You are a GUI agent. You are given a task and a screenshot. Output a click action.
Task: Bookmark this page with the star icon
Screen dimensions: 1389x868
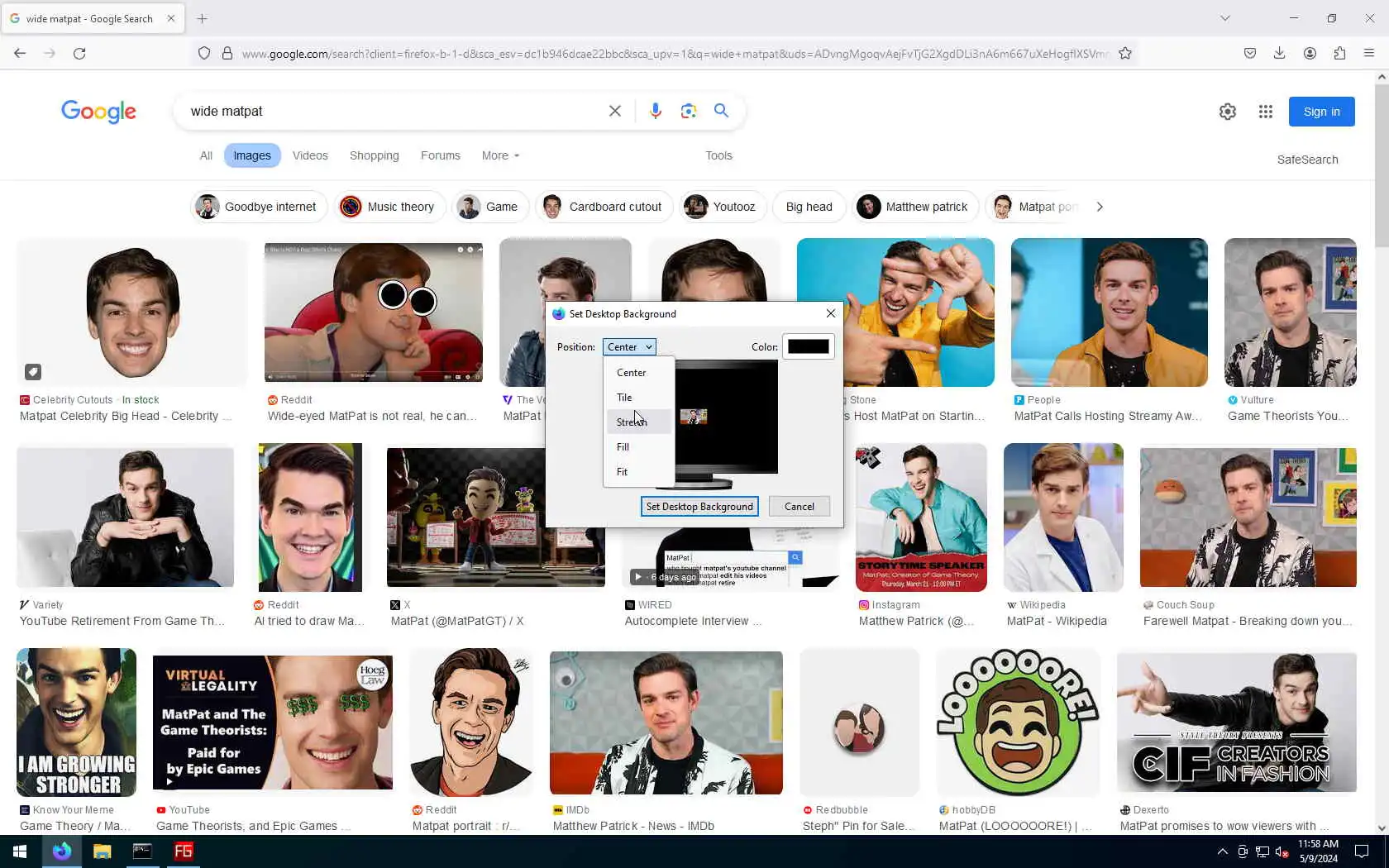point(1125,54)
